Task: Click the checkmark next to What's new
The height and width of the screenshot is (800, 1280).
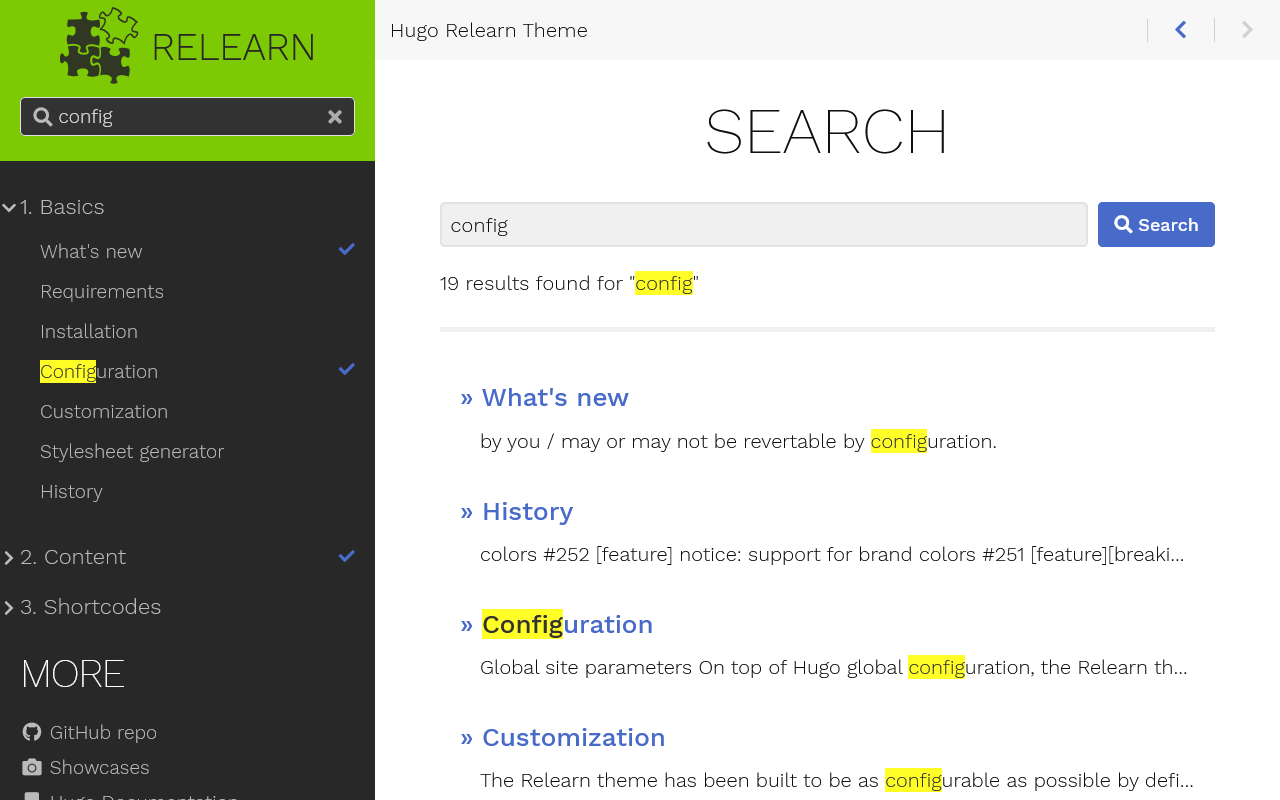Action: click(x=345, y=249)
